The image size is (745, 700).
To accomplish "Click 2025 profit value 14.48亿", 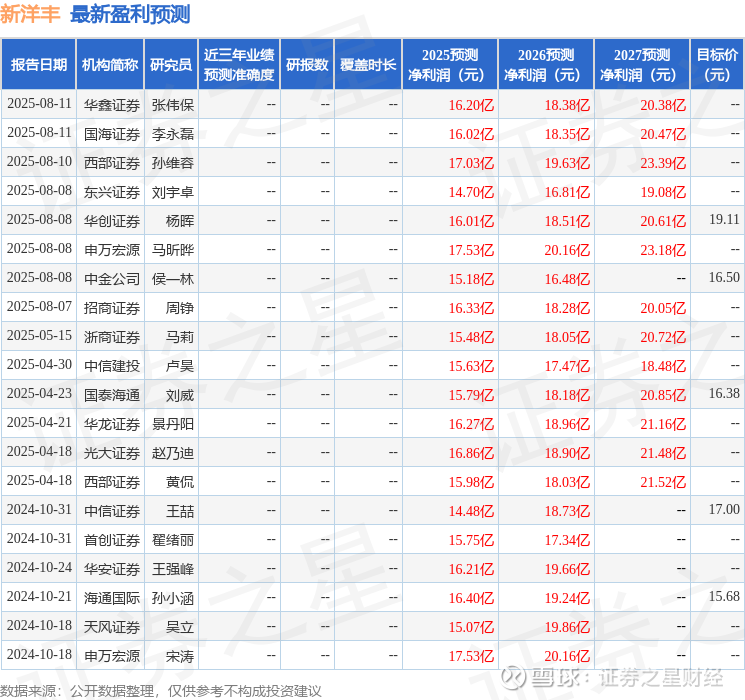I will point(471,511).
